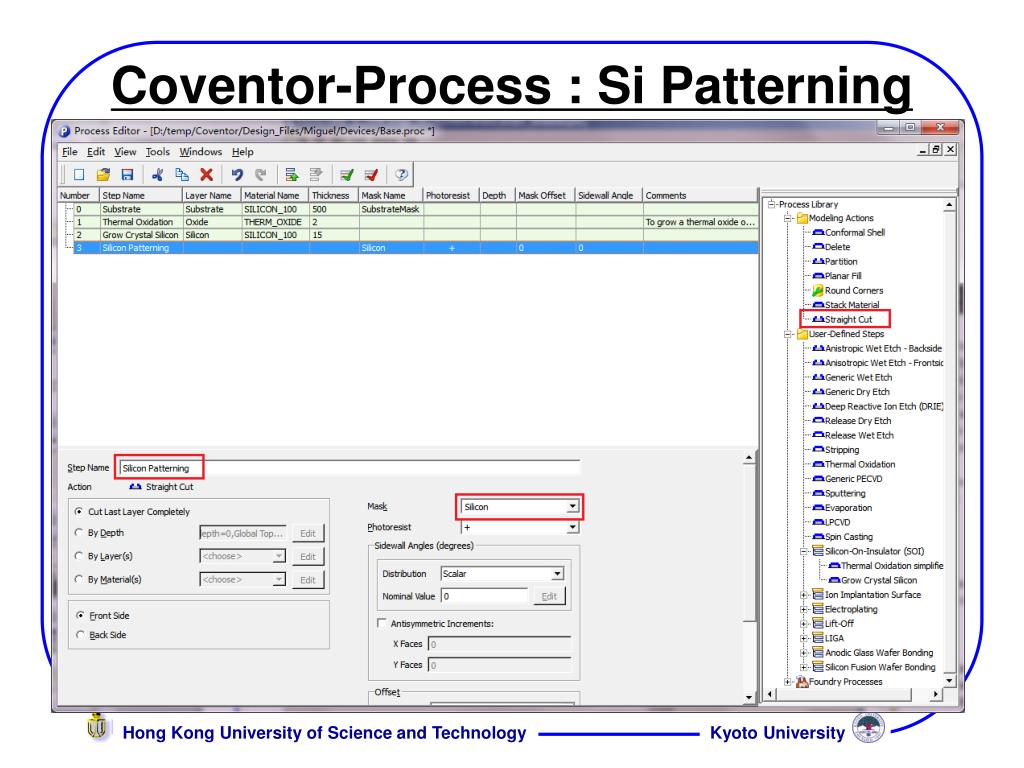Select Straight Cut in Process Library
This screenshot has height=768, width=1024.
848,319
